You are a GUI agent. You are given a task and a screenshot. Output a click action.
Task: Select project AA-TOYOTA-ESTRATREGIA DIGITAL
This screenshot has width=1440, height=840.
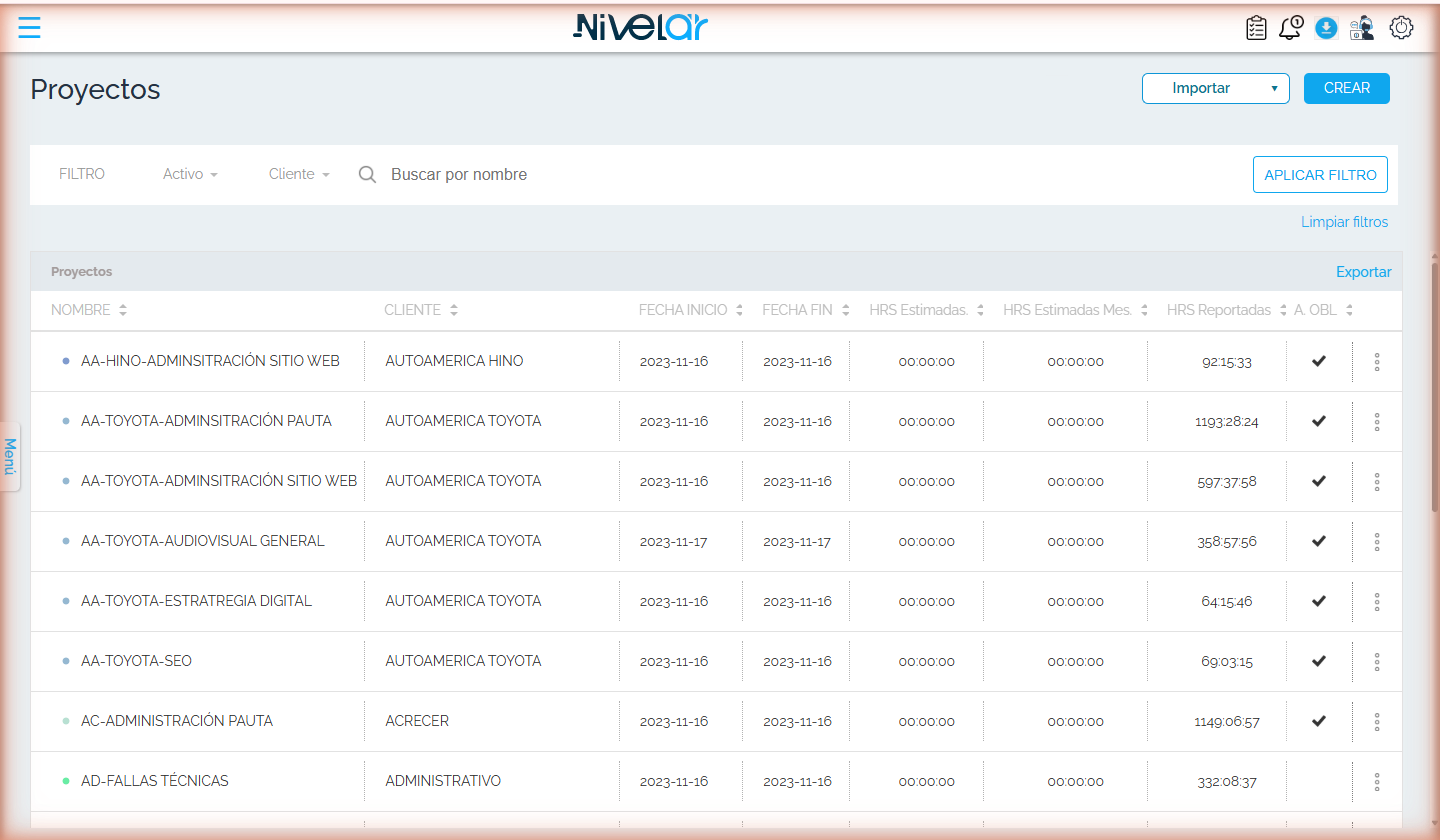click(196, 601)
